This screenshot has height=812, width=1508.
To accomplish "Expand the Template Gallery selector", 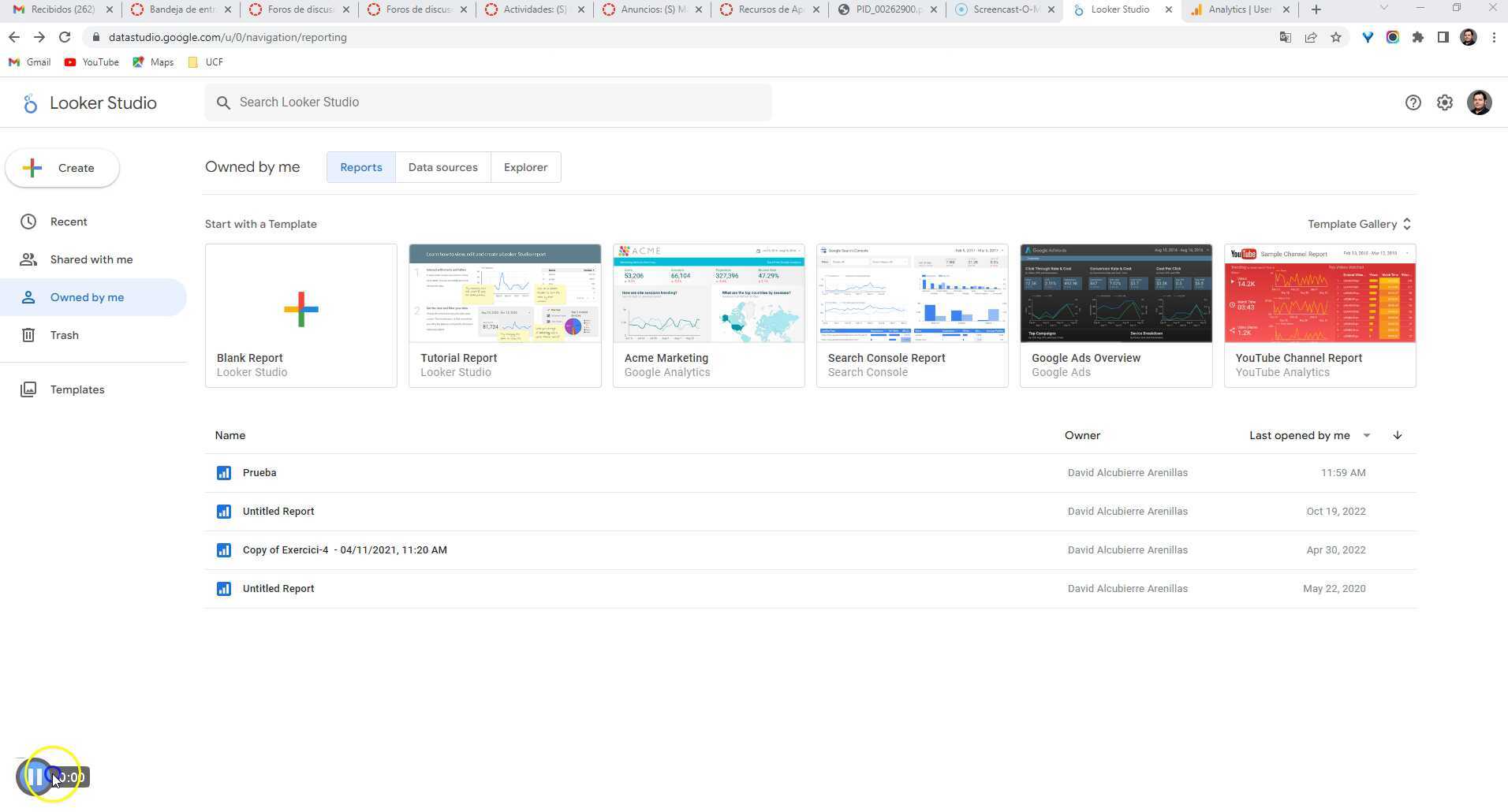I will [x=1358, y=224].
